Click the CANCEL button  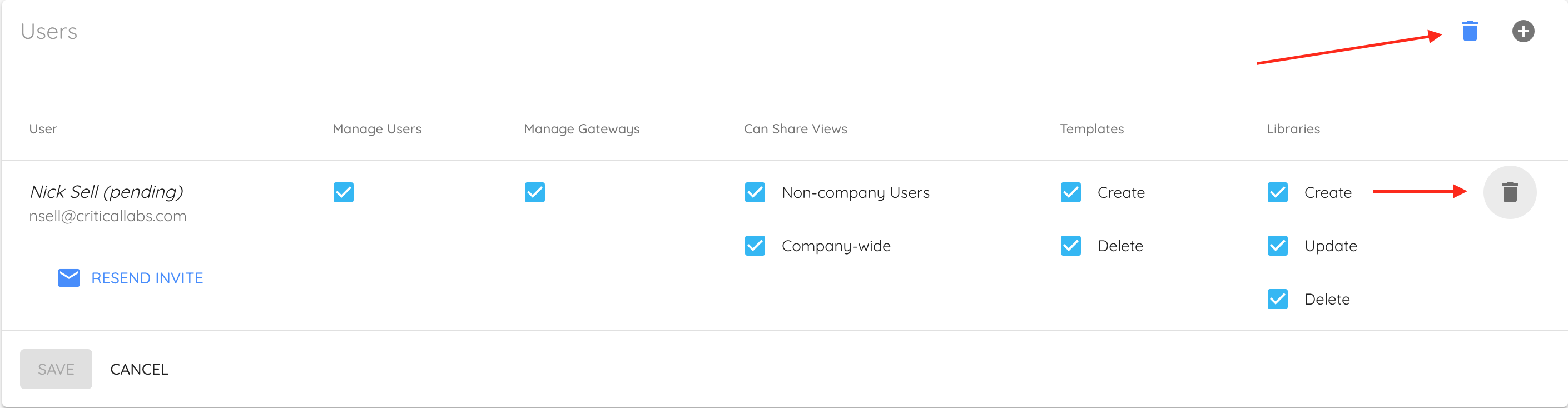pos(140,369)
